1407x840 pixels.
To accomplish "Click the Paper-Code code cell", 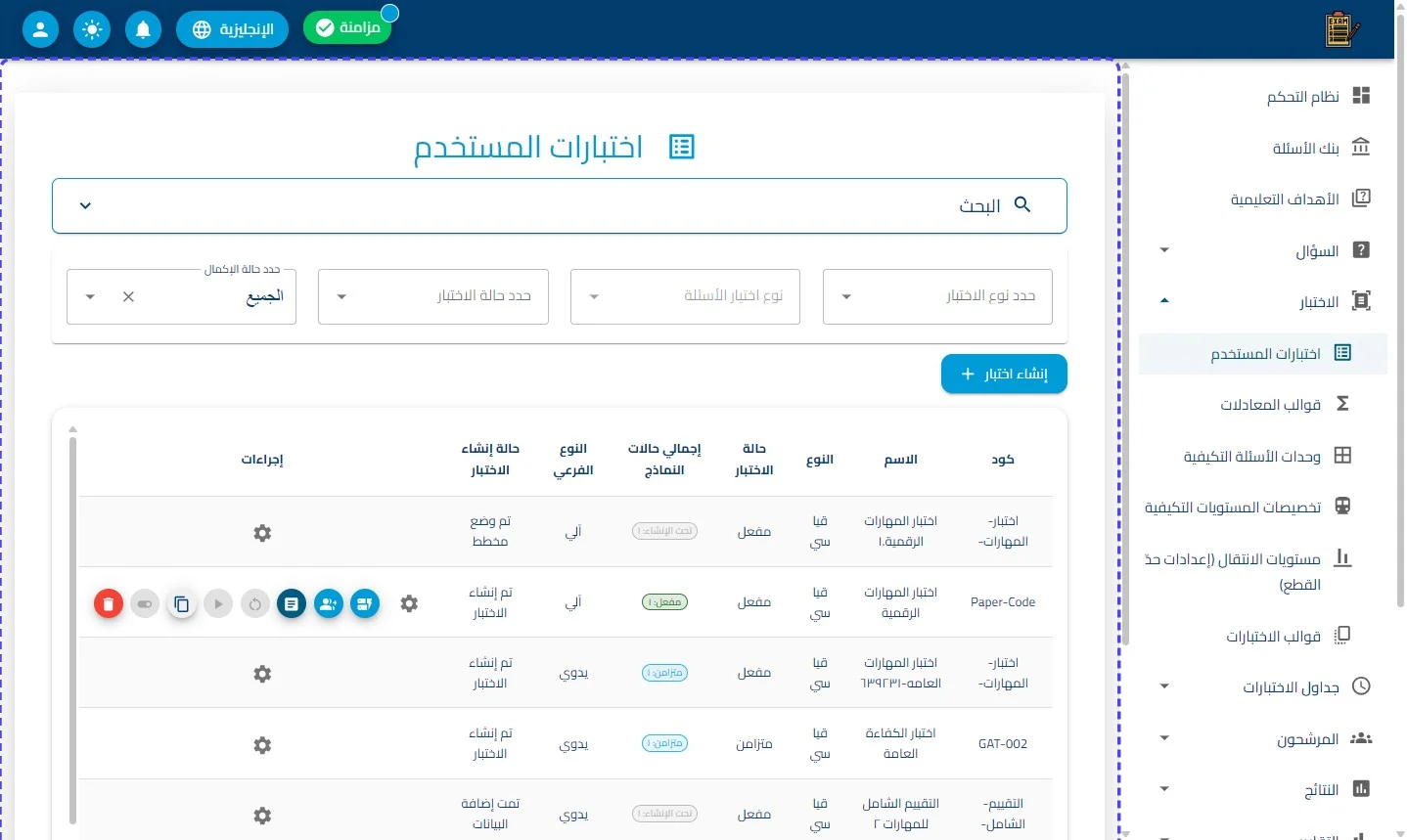I will (x=1003, y=602).
